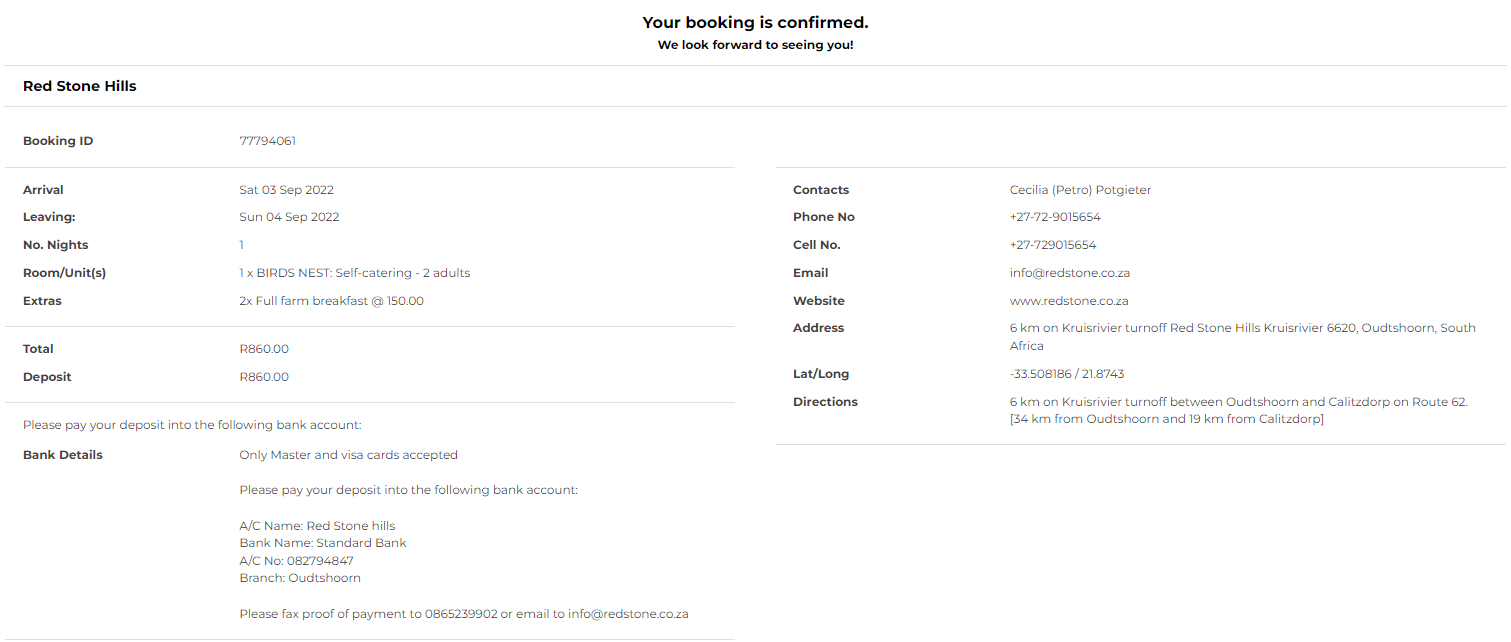Click the BIRDS NEST room description
The height and width of the screenshot is (642, 1511).
coord(354,273)
